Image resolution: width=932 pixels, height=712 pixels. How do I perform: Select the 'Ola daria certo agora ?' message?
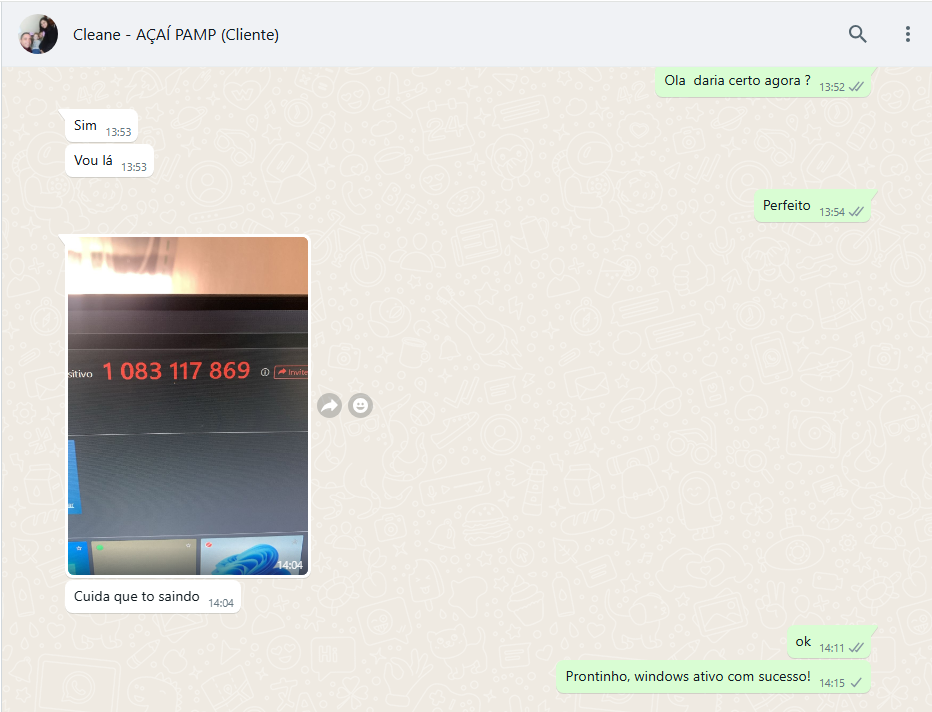click(763, 81)
